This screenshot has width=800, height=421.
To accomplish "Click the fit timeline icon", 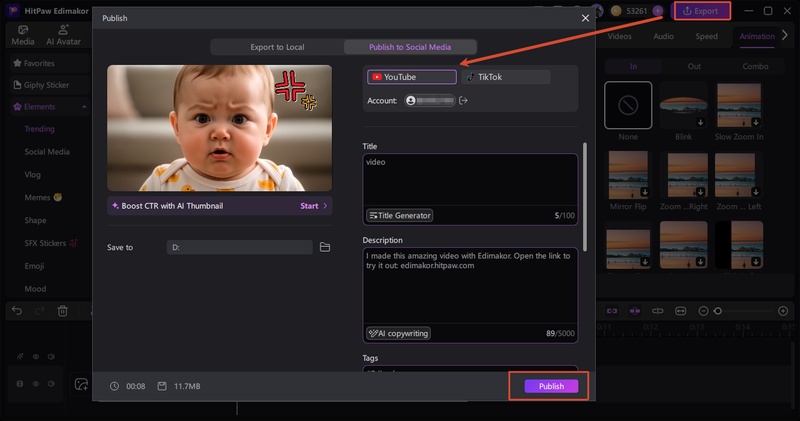I will click(681, 311).
